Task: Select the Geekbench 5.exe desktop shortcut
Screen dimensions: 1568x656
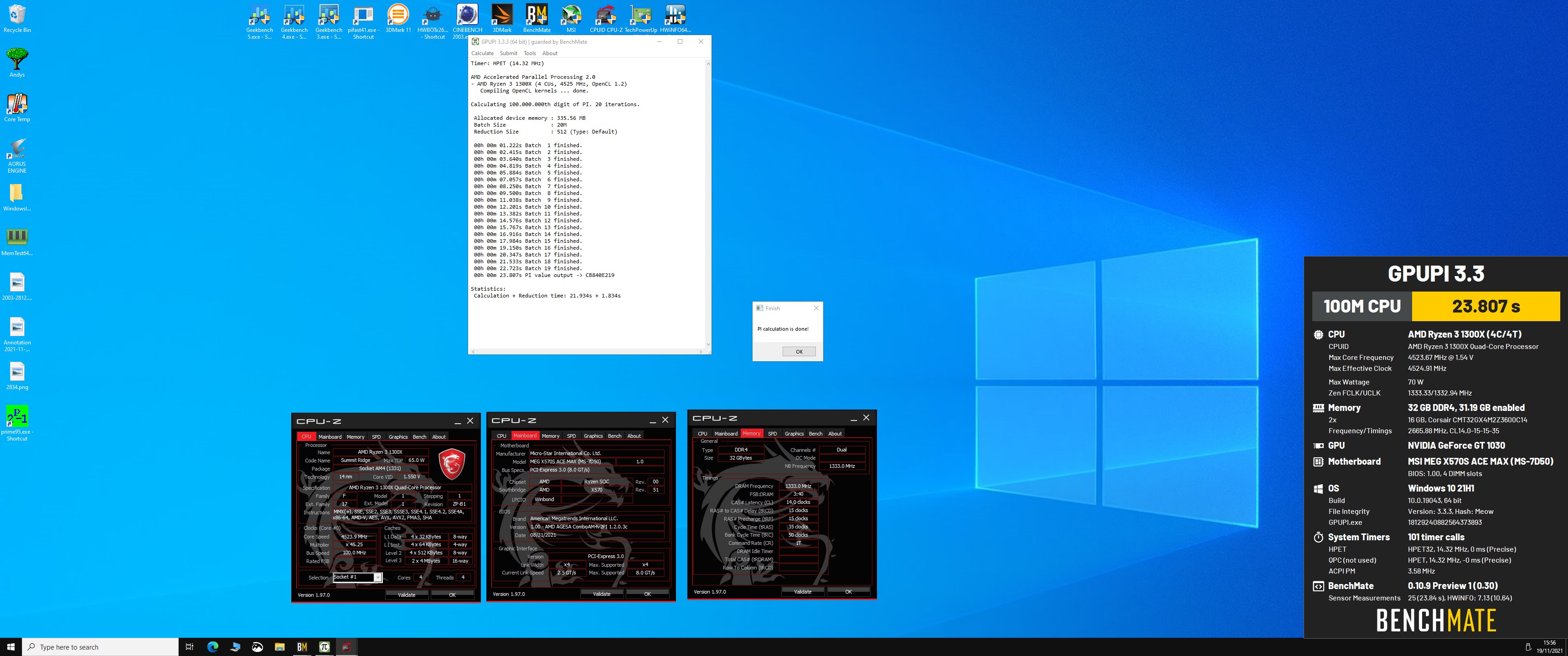Action: tap(259, 21)
